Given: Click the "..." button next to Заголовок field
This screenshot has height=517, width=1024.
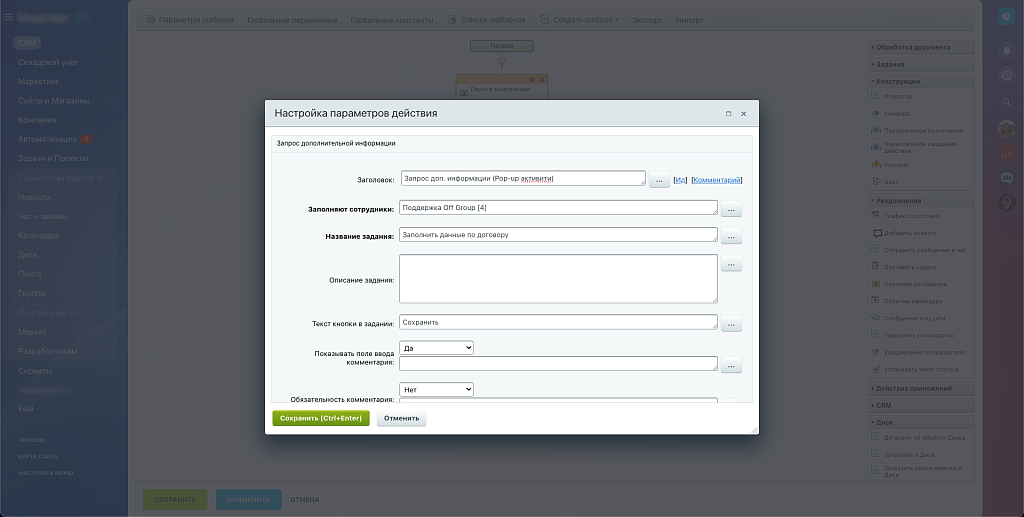Looking at the screenshot, I should [x=659, y=181].
